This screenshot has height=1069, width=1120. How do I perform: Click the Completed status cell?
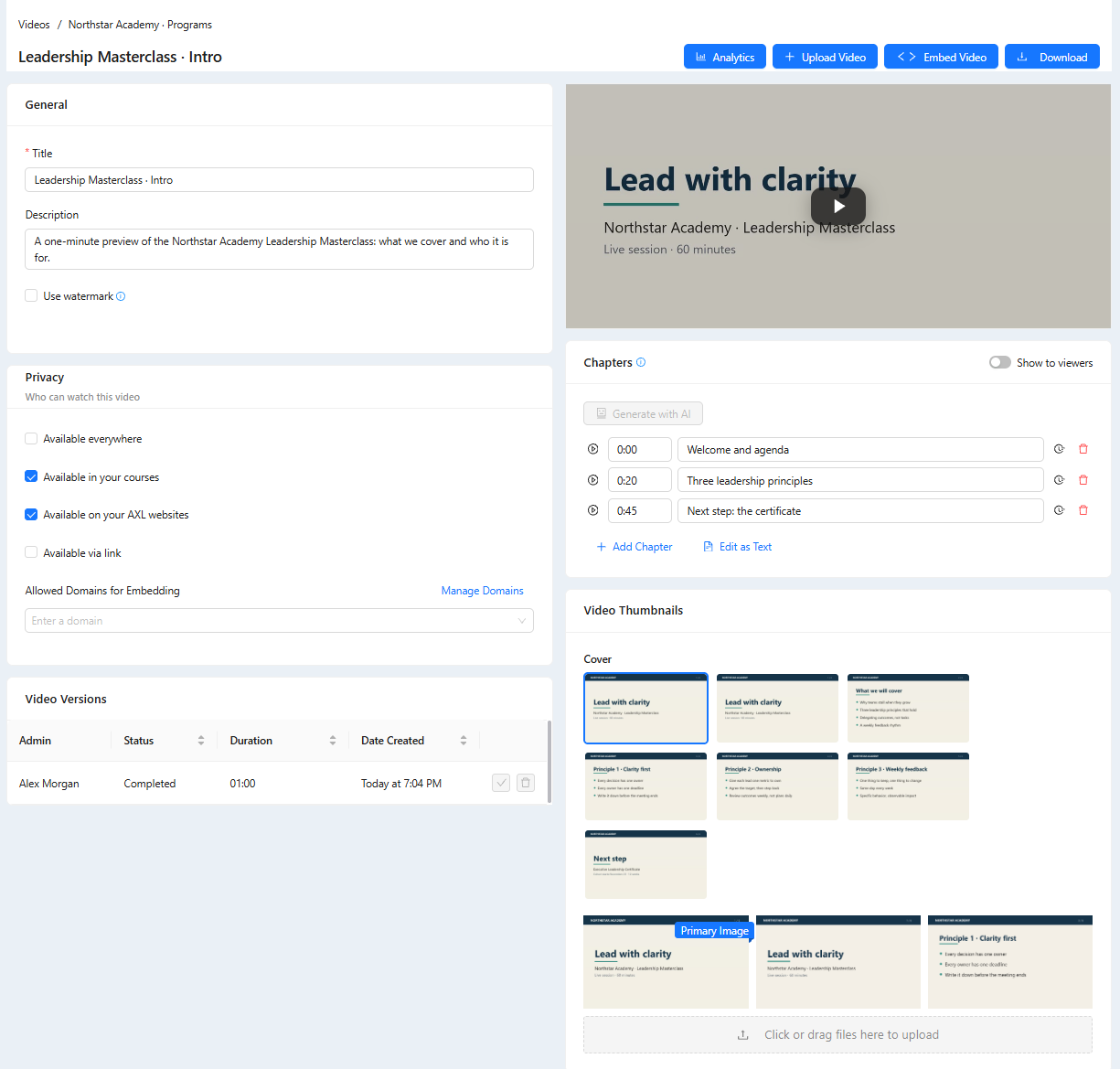point(149,783)
